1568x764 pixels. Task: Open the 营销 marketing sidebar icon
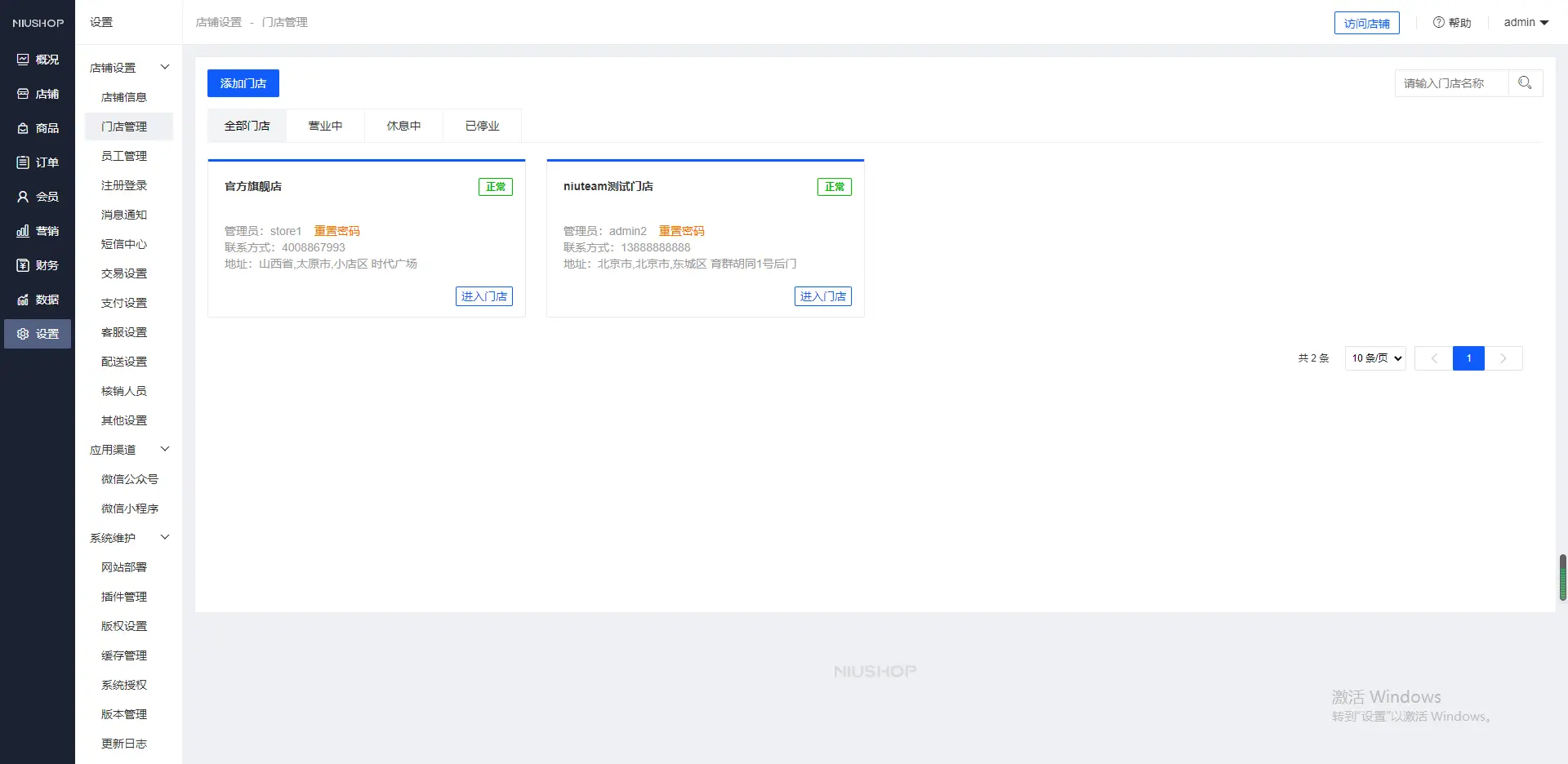click(23, 231)
